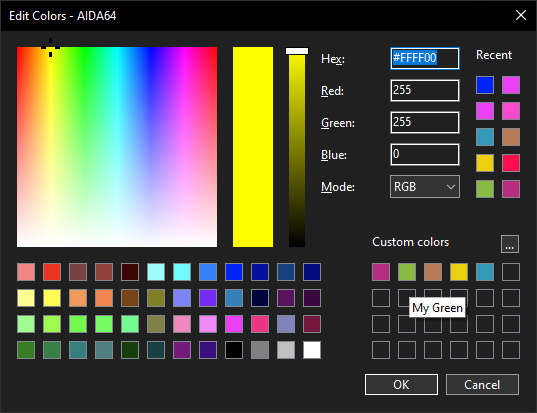Click the first empty custom color slot

[x=511, y=272]
